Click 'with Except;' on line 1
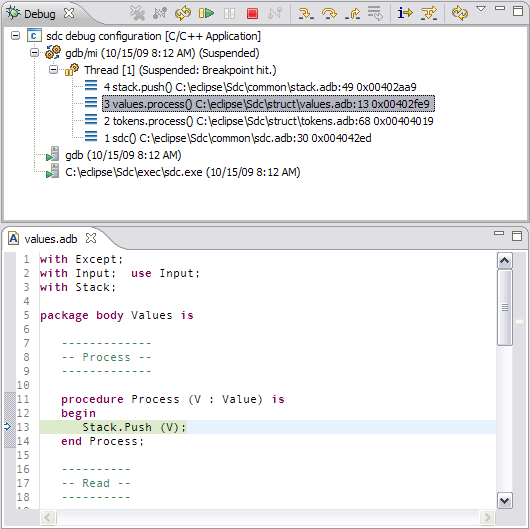Image resolution: width=530 pixels, height=529 pixels. click(81, 259)
